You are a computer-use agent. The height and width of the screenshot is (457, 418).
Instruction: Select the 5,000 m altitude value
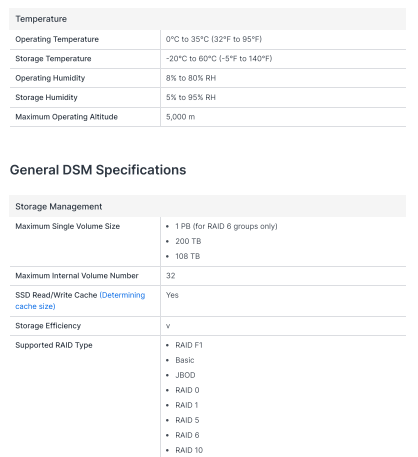tap(180, 117)
